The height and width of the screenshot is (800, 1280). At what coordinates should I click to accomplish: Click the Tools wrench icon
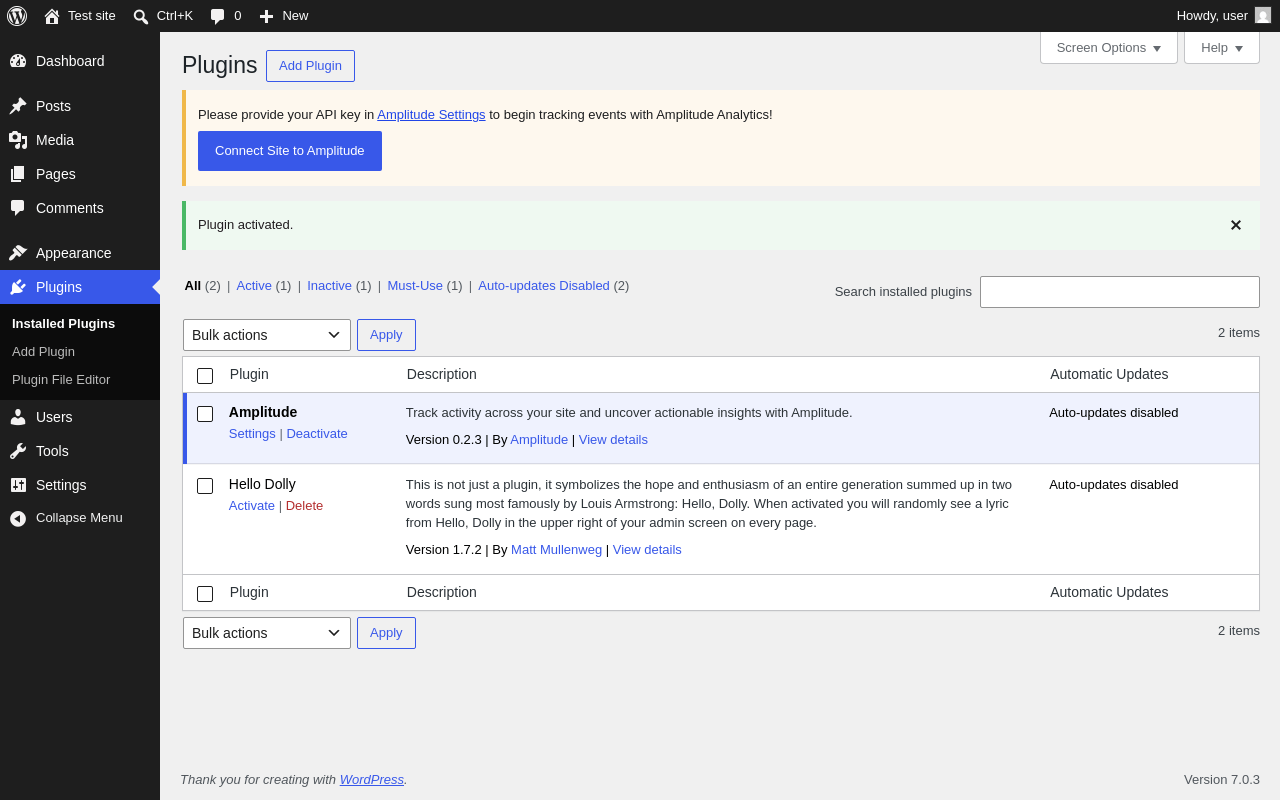tap(18, 451)
